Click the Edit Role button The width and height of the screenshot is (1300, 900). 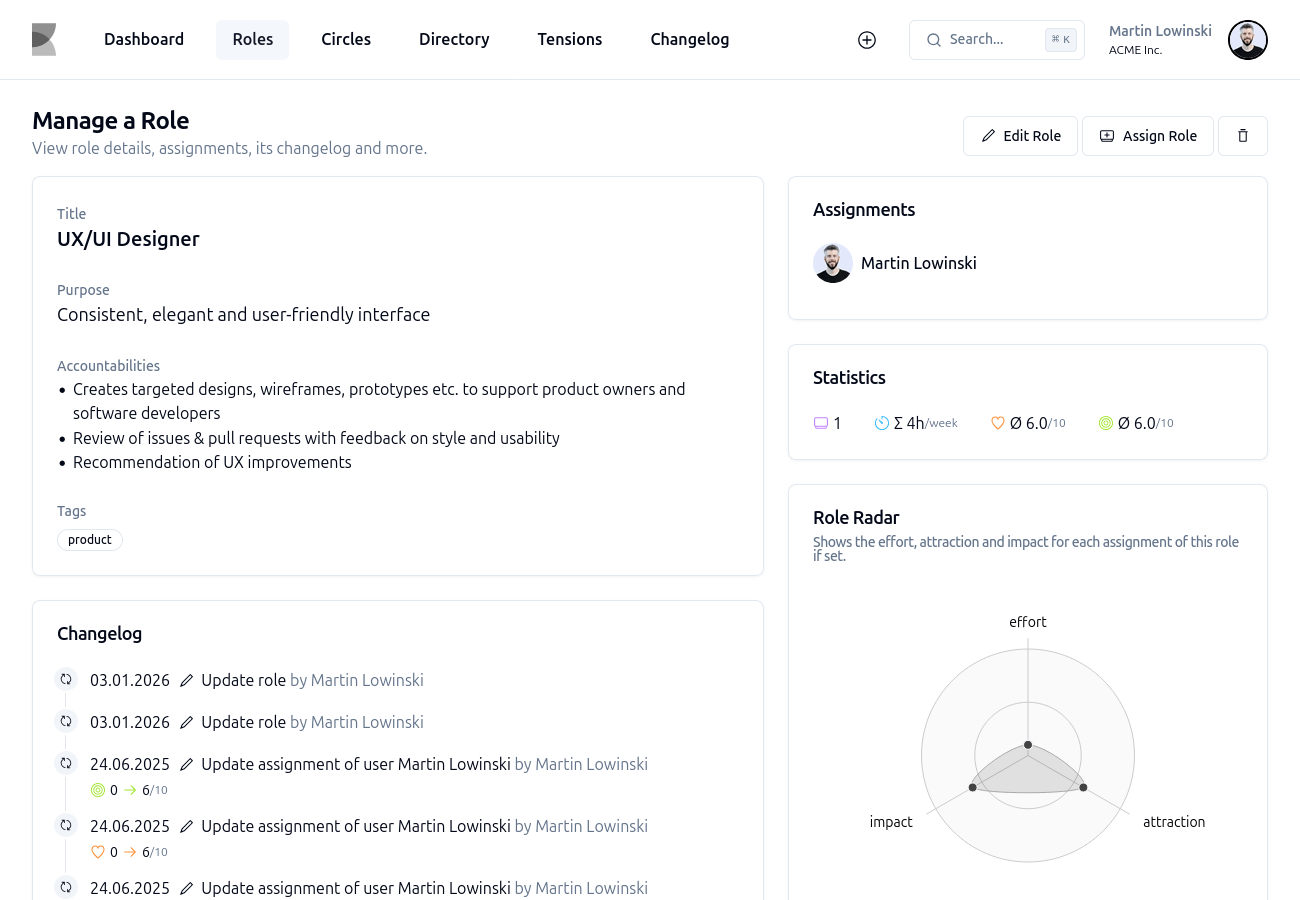pyautogui.click(x=1020, y=135)
